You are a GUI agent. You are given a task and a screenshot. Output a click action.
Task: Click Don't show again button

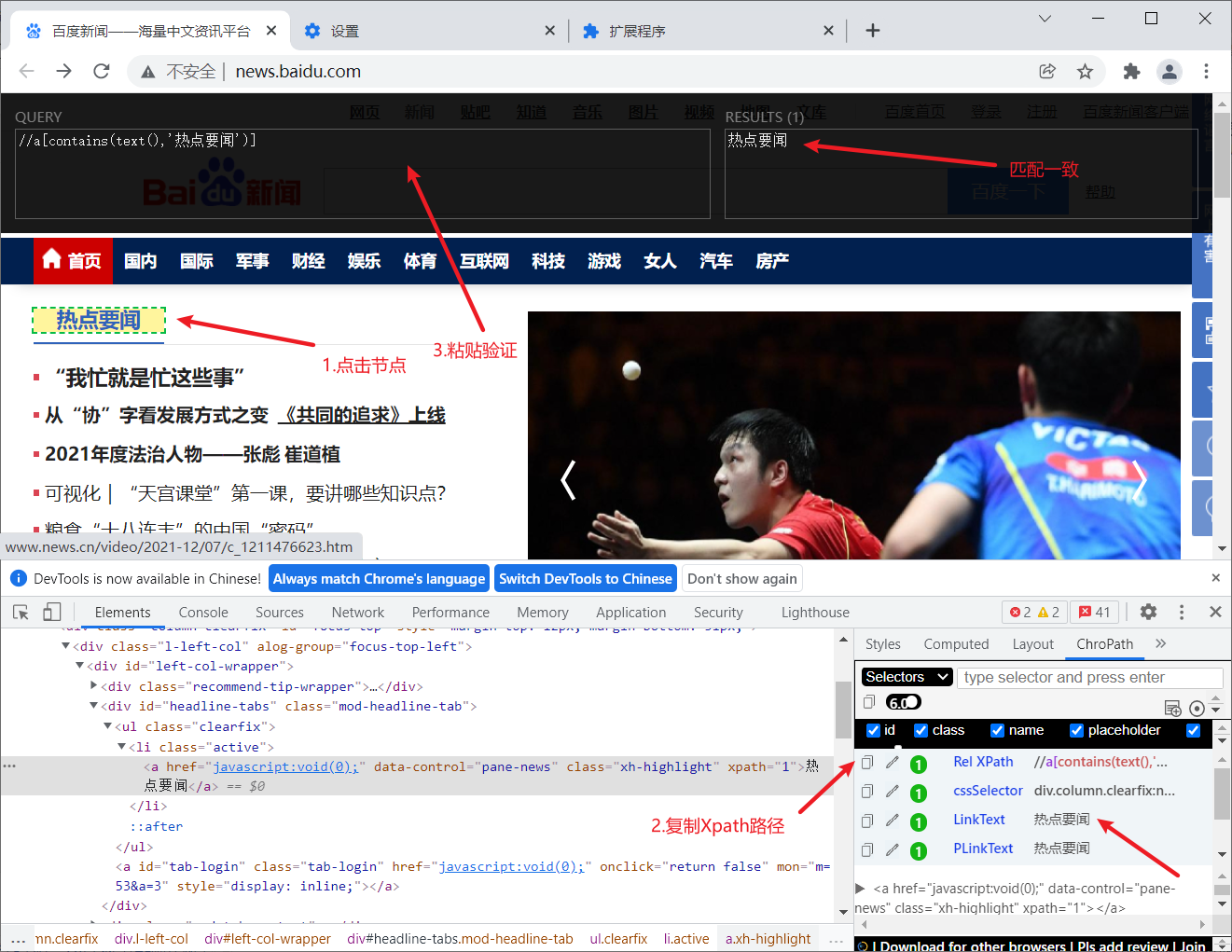742,579
